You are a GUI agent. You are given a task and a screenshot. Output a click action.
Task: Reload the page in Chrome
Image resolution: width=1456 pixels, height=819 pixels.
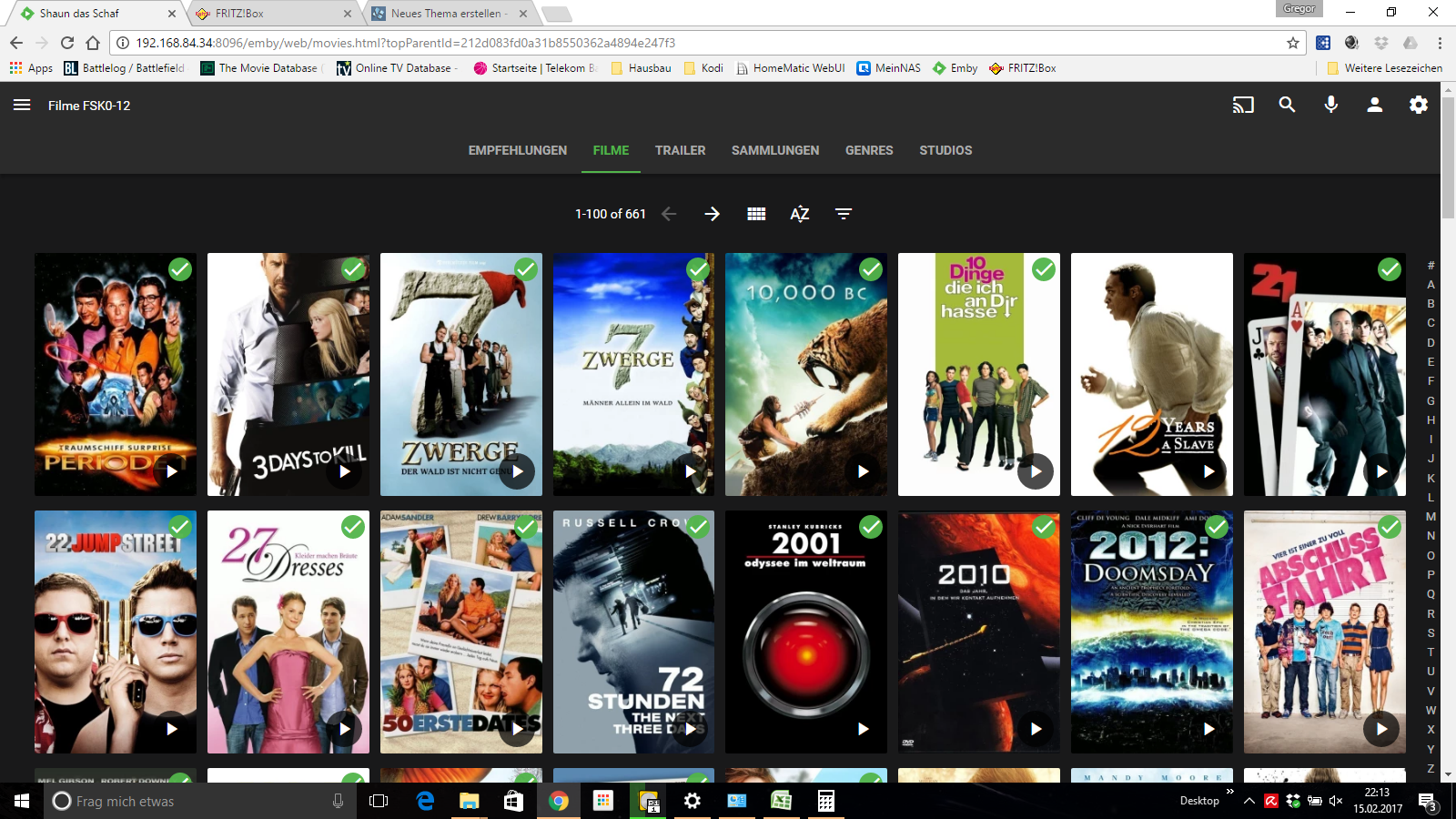(66, 42)
